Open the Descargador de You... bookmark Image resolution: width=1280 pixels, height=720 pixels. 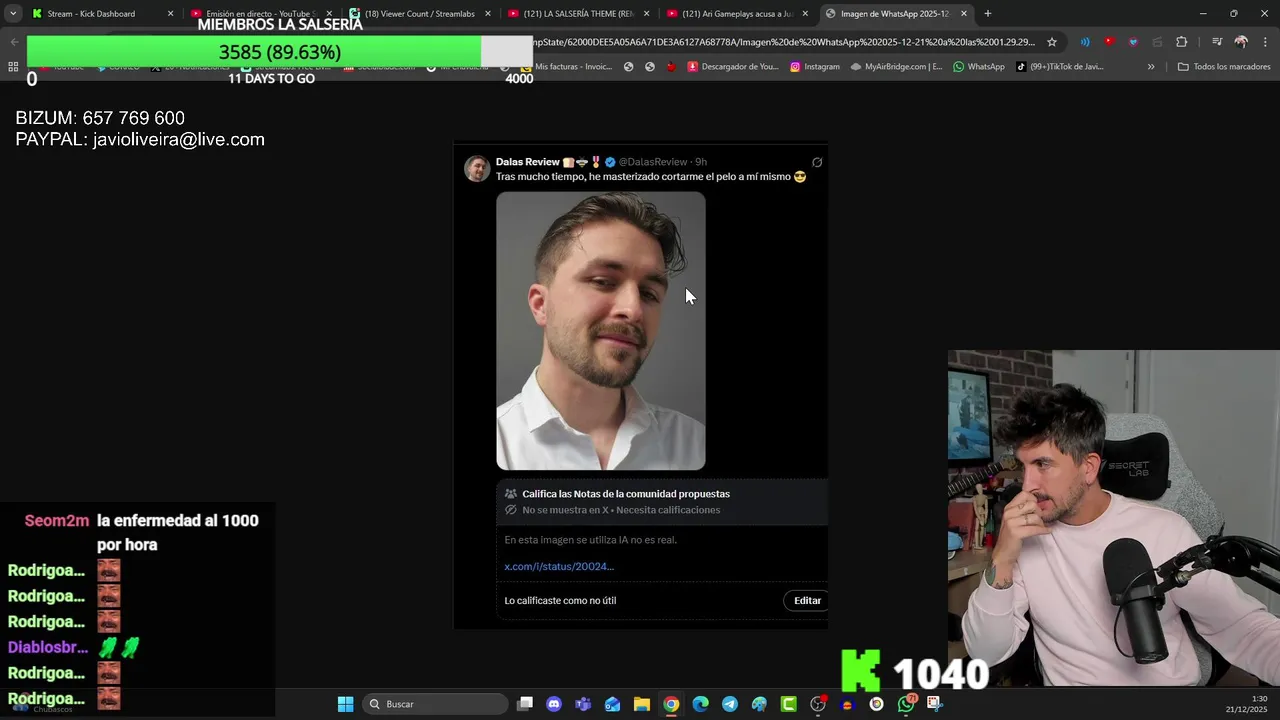732,67
